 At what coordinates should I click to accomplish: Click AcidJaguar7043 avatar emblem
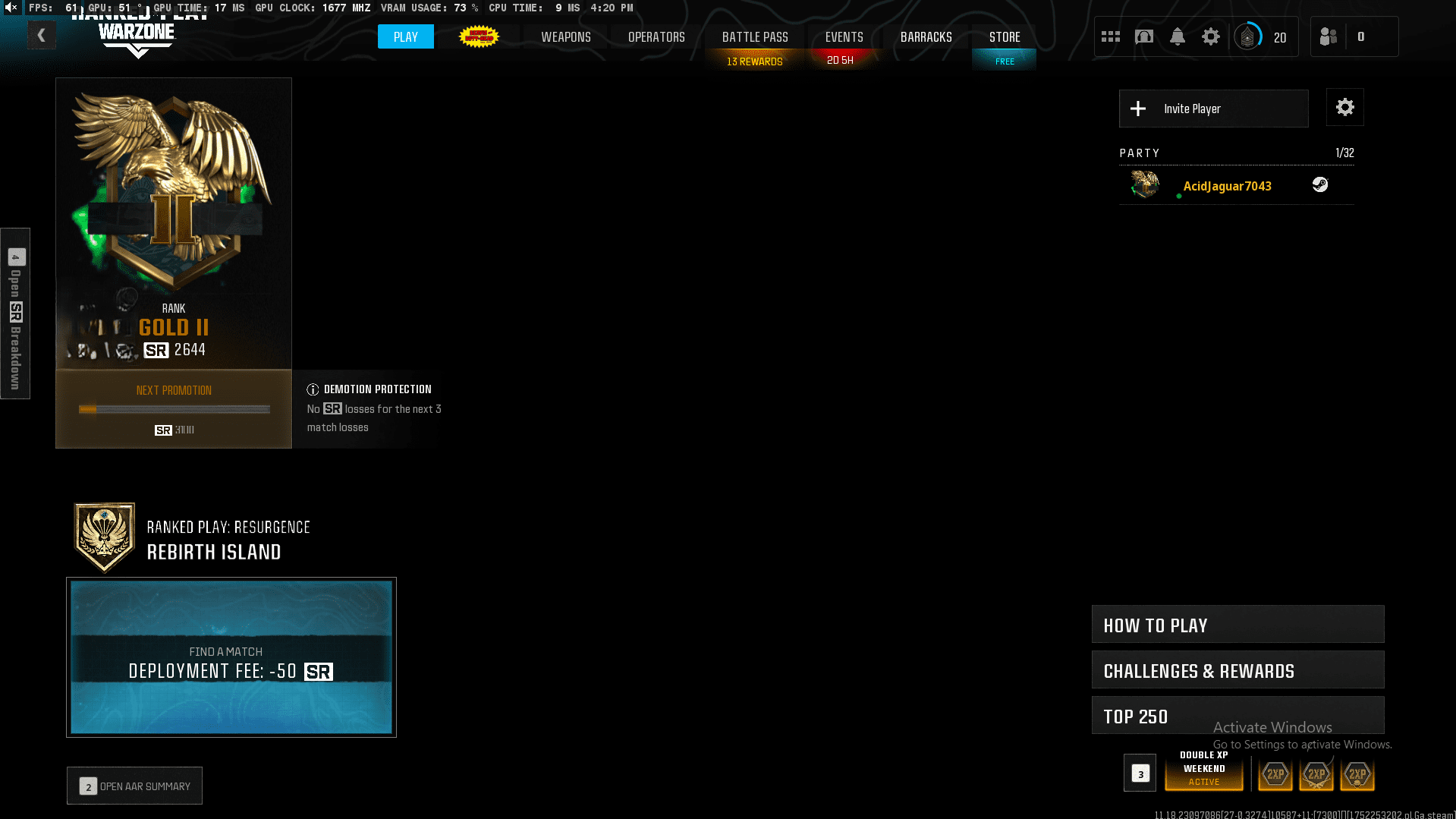pyautogui.click(x=1145, y=184)
